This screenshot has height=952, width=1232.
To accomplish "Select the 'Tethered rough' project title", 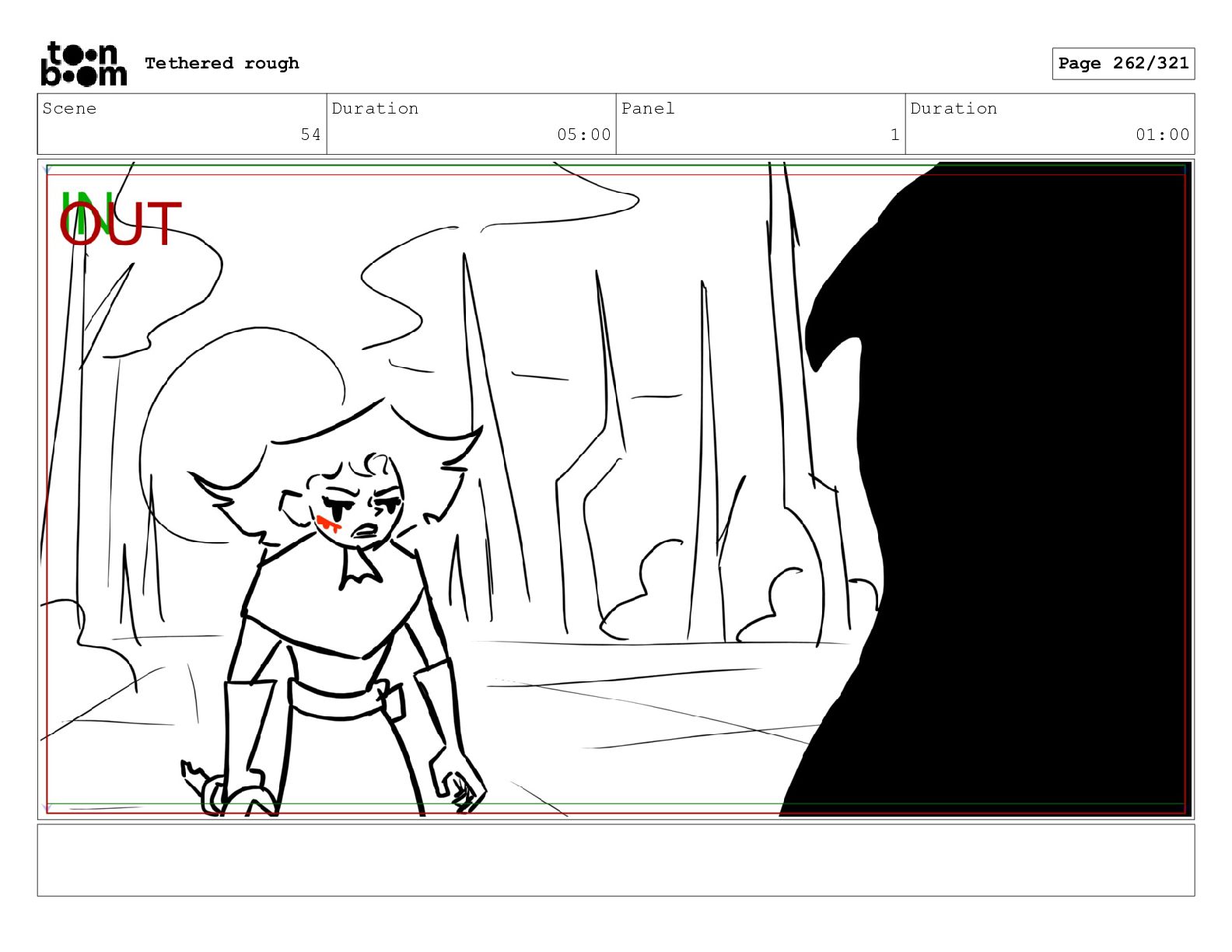I will pos(222,63).
